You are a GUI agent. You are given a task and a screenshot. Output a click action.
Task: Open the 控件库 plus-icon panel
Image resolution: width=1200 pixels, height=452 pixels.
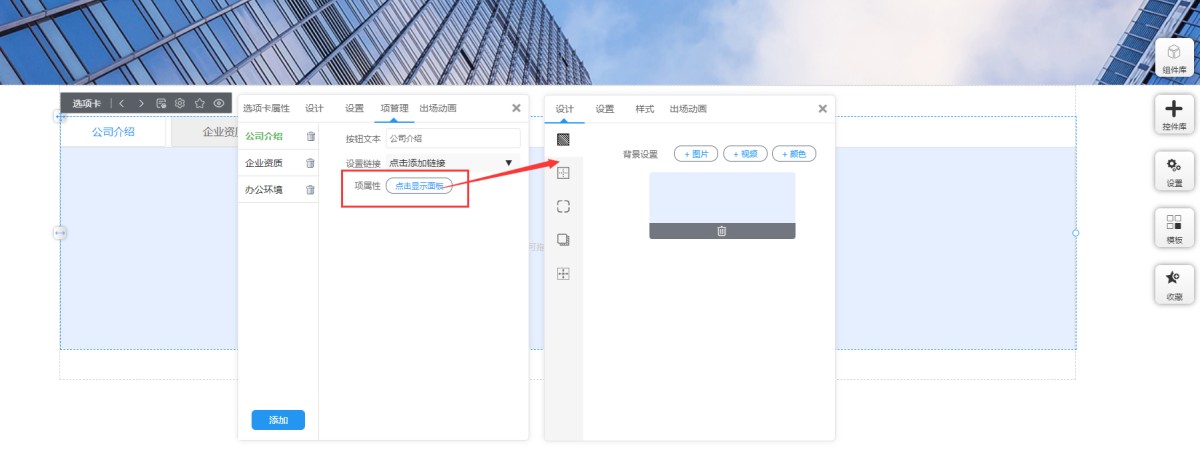pyautogui.click(x=1174, y=115)
